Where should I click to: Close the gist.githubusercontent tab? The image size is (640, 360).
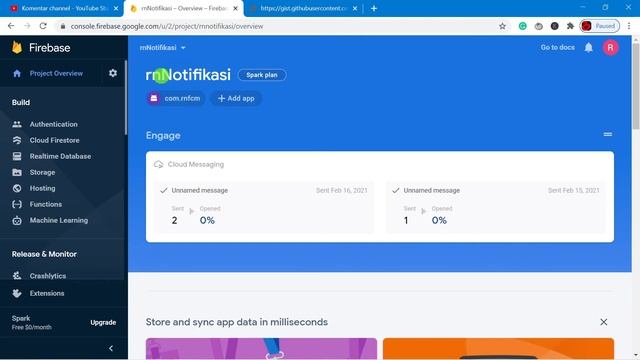355,8
